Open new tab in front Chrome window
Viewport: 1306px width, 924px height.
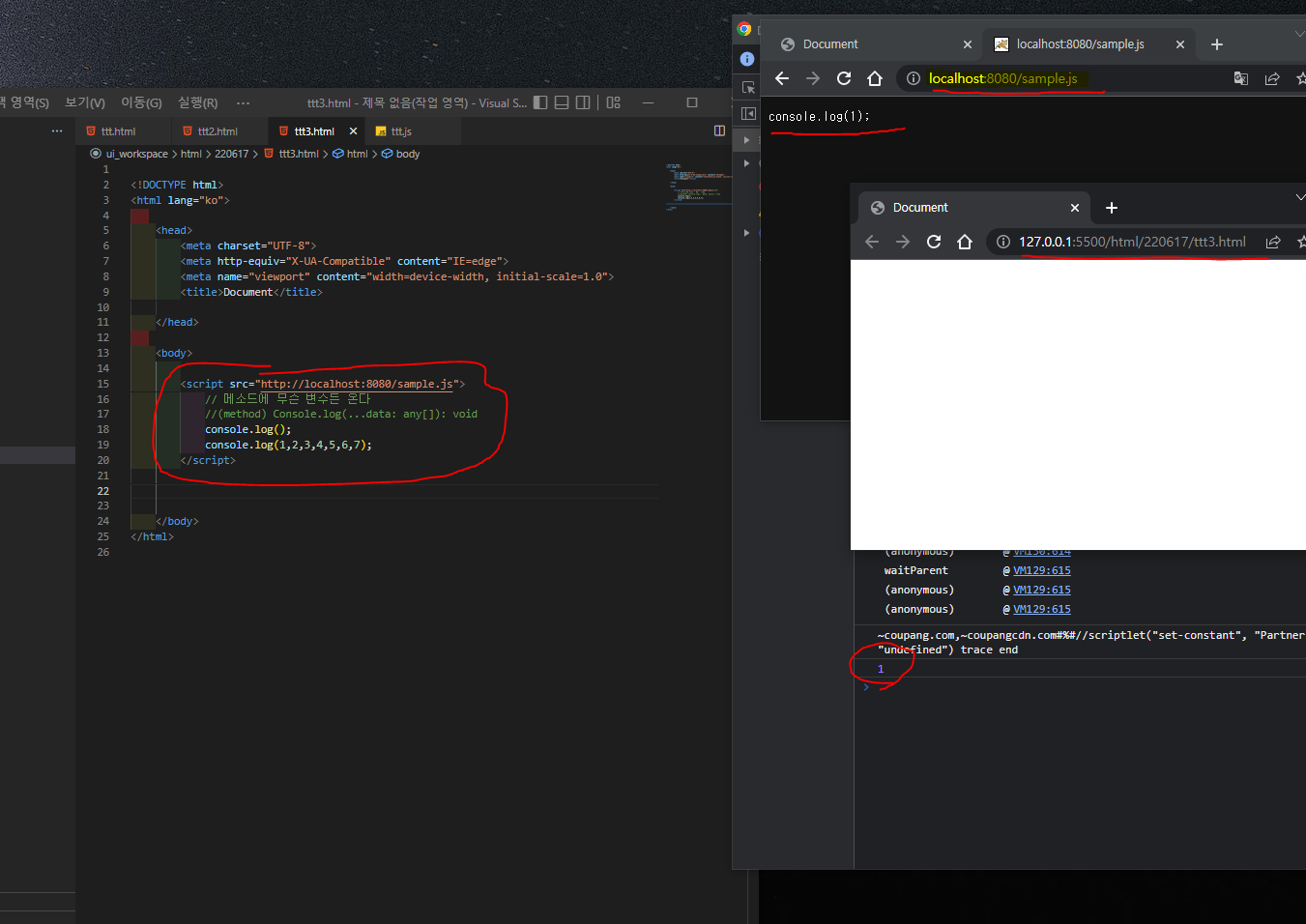coord(1112,208)
